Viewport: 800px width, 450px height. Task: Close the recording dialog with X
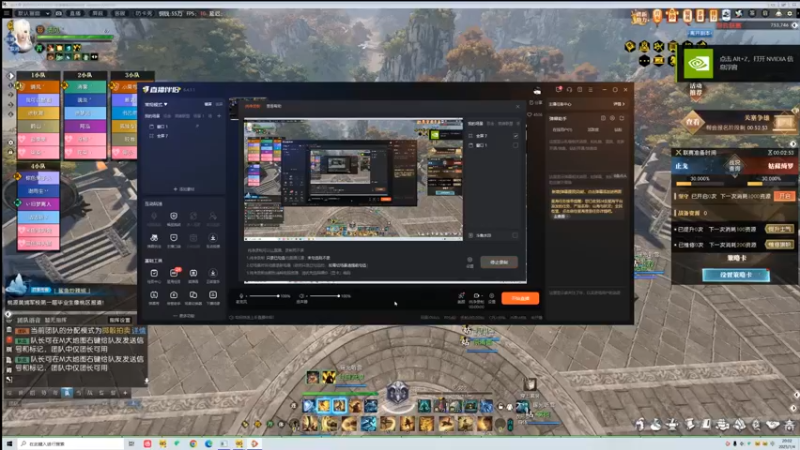(x=518, y=106)
